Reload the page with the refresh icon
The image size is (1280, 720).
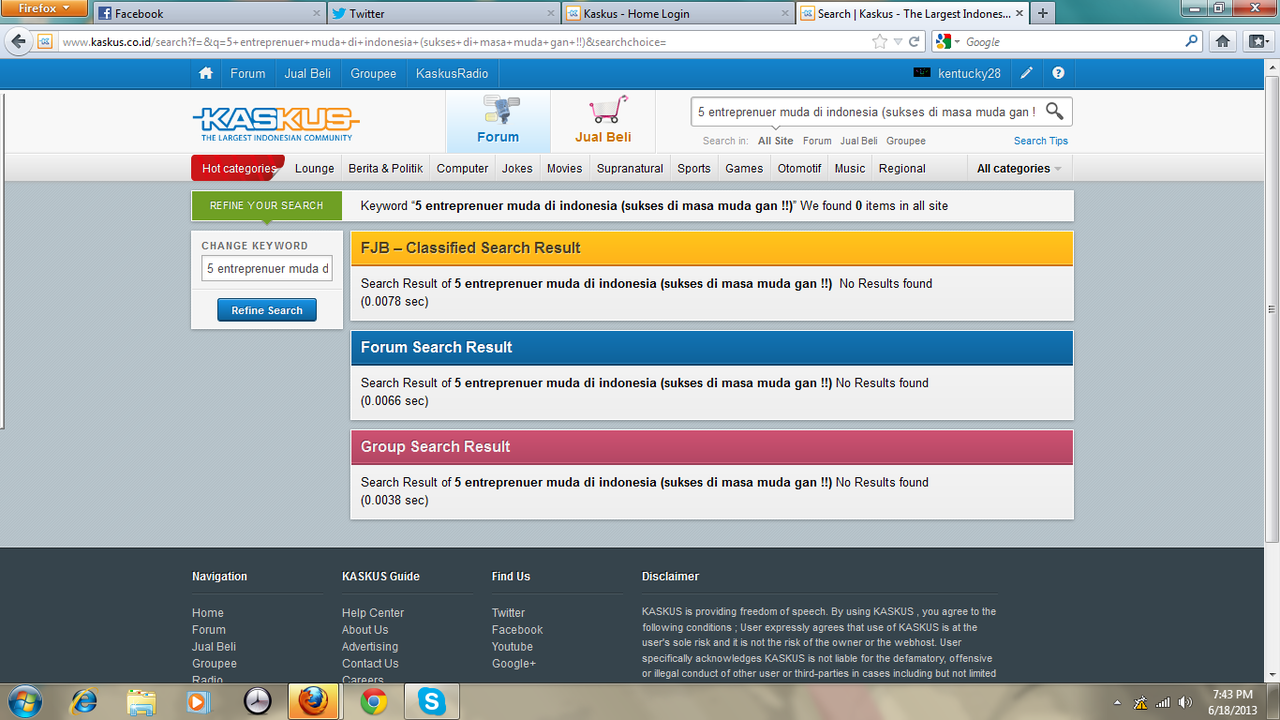[914, 42]
